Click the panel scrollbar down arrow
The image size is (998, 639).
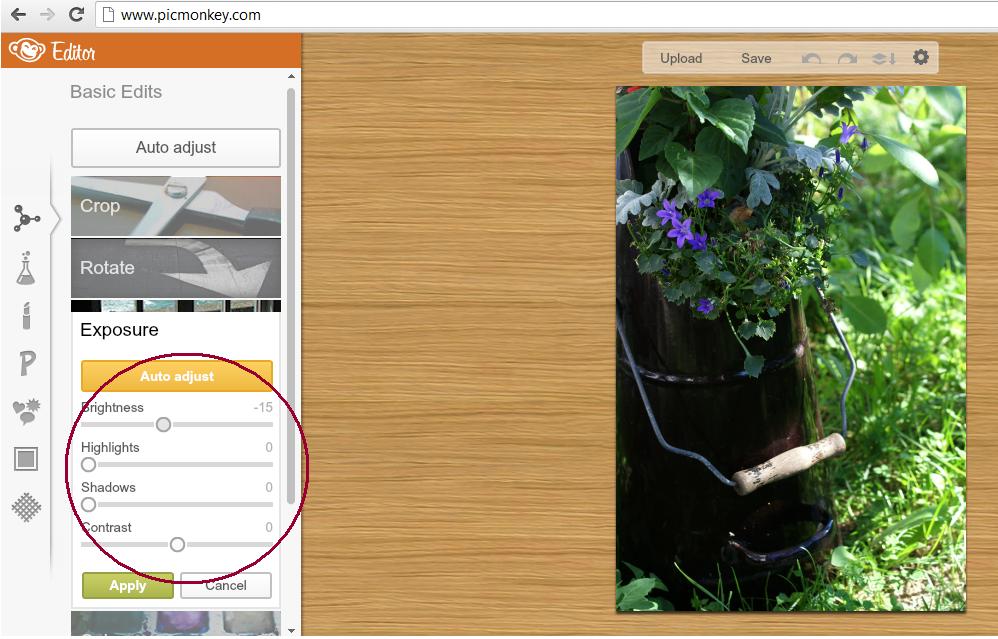(291, 631)
